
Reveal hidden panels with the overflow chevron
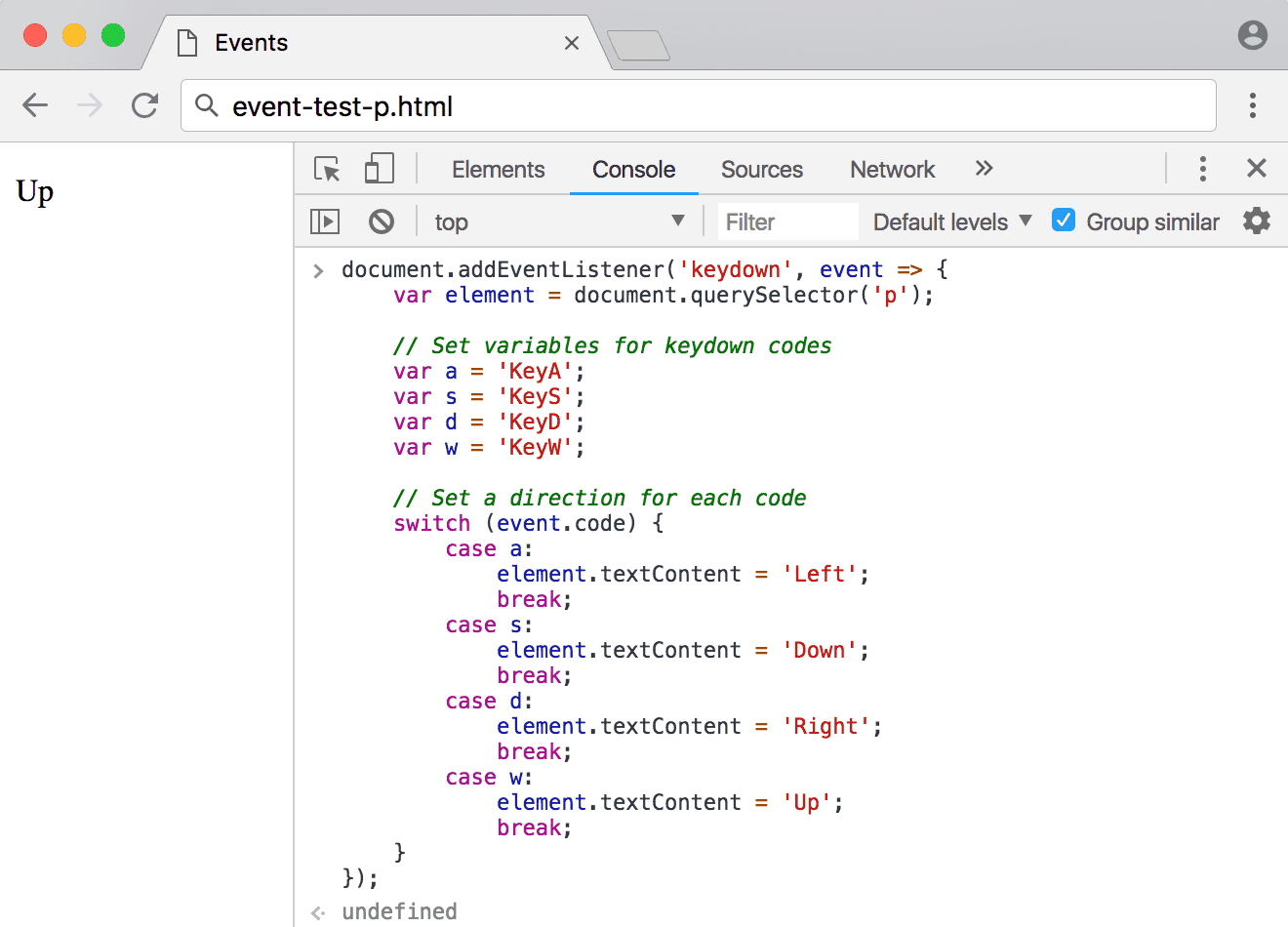click(984, 168)
